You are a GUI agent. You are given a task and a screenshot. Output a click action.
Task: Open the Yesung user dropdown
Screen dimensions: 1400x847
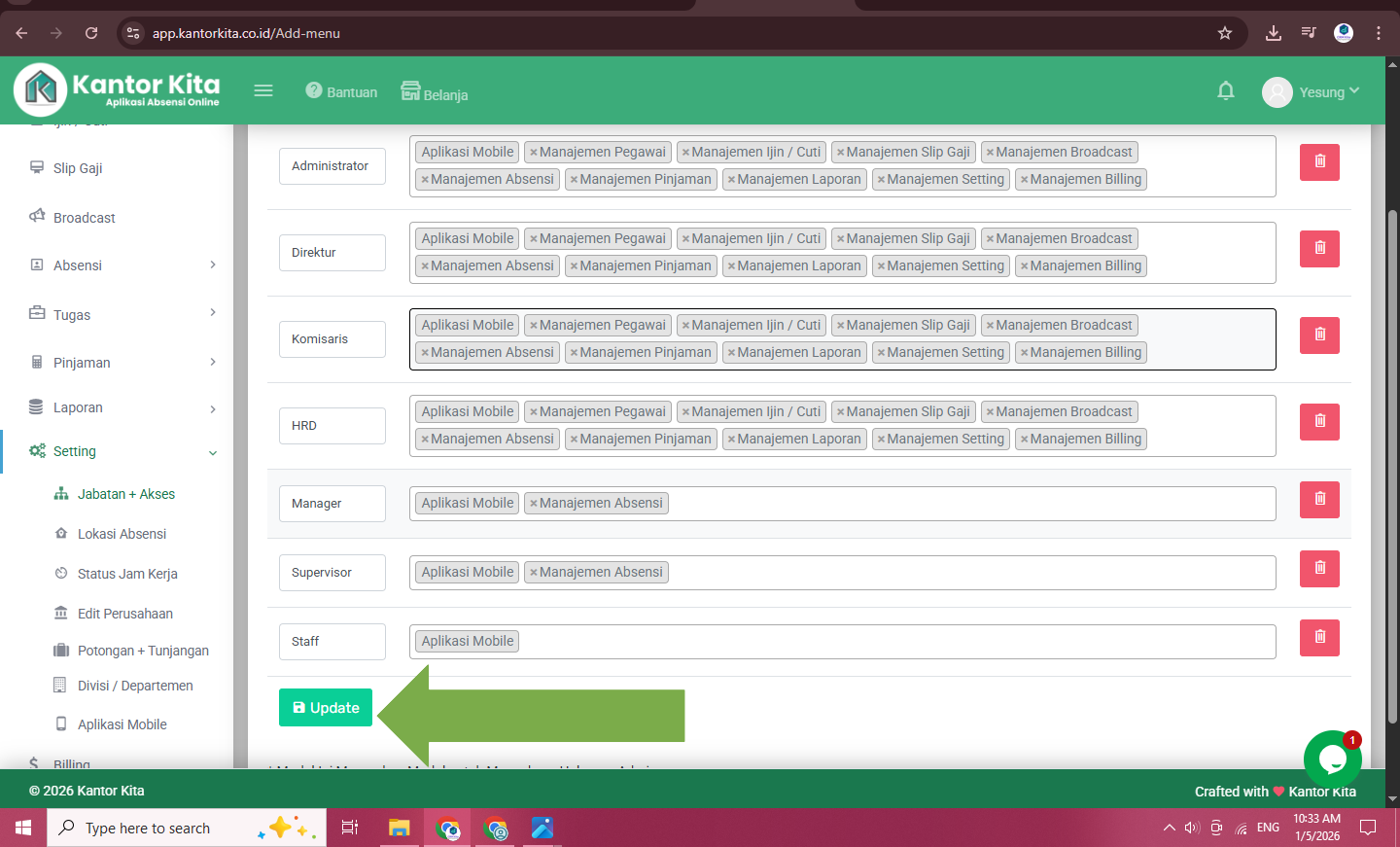(x=1311, y=92)
